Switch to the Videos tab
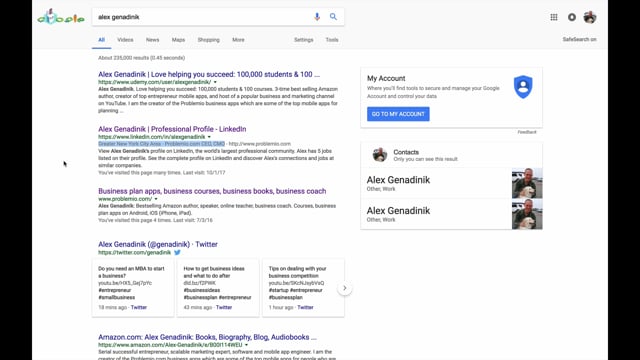Image resolution: width=640 pixels, height=360 pixels. click(125, 40)
